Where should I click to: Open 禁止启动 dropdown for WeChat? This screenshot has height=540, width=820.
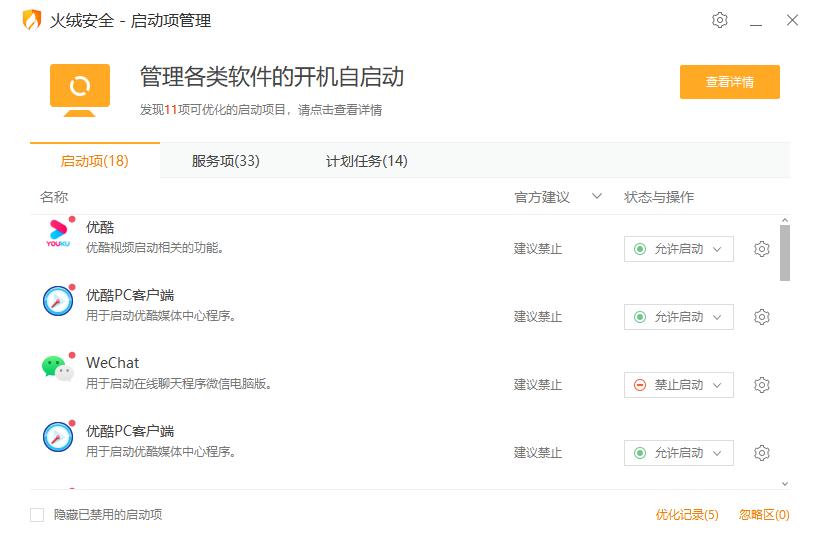[x=678, y=385]
